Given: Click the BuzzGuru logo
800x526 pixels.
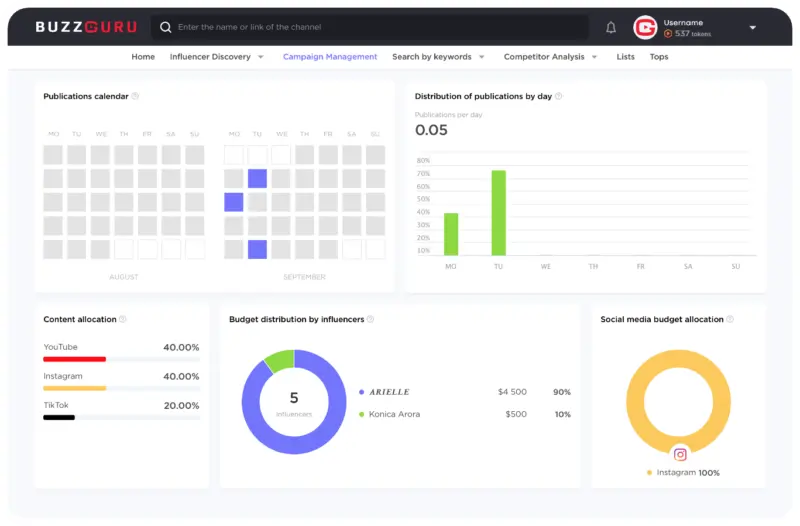Looking at the screenshot, I should [86, 28].
